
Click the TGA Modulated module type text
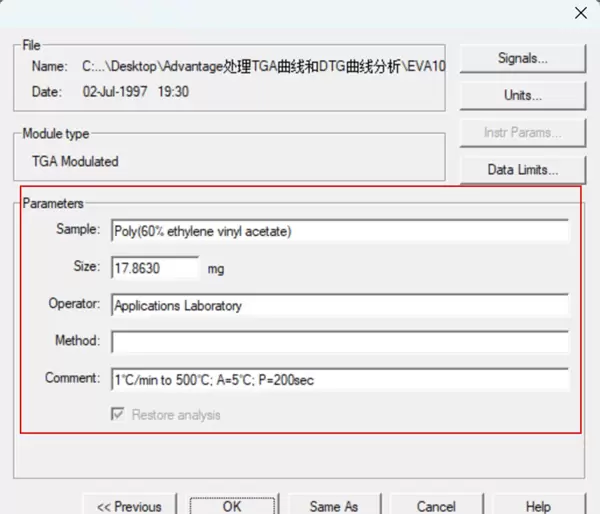pyautogui.click(x=75, y=161)
